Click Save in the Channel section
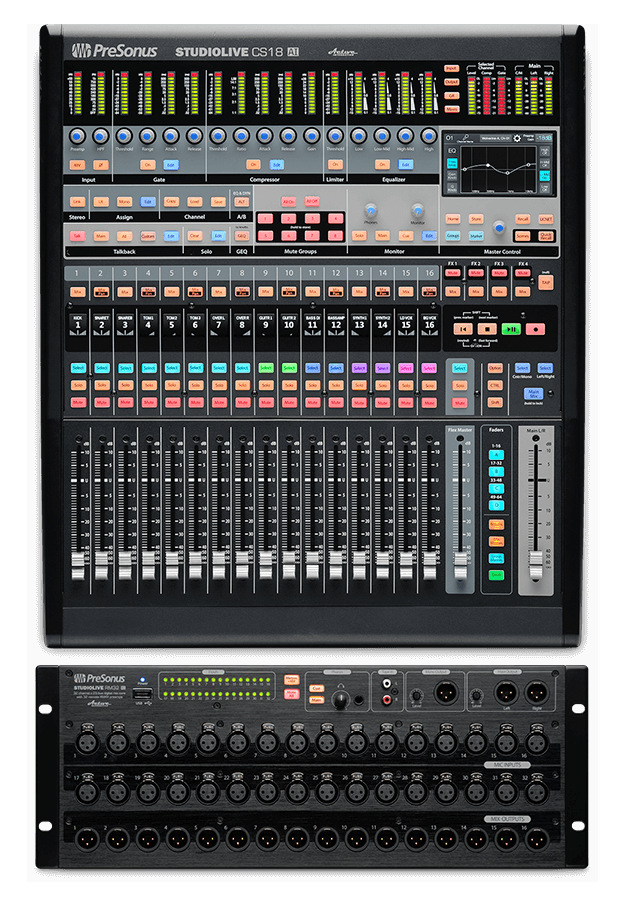The width and height of the screenshot is (625, 915). (x=218, y=201)
